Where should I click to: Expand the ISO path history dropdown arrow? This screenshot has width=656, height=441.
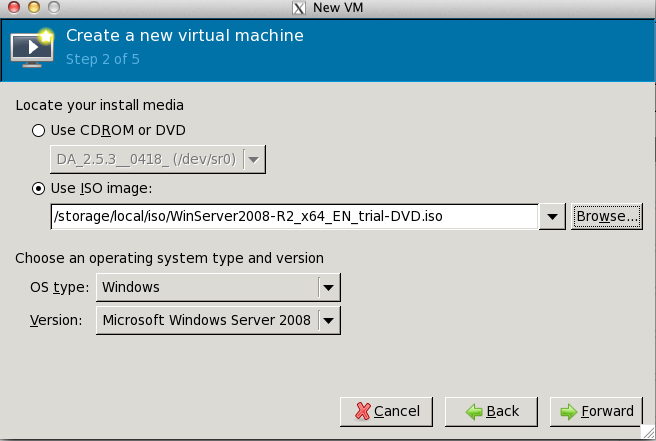coord(552,216)
